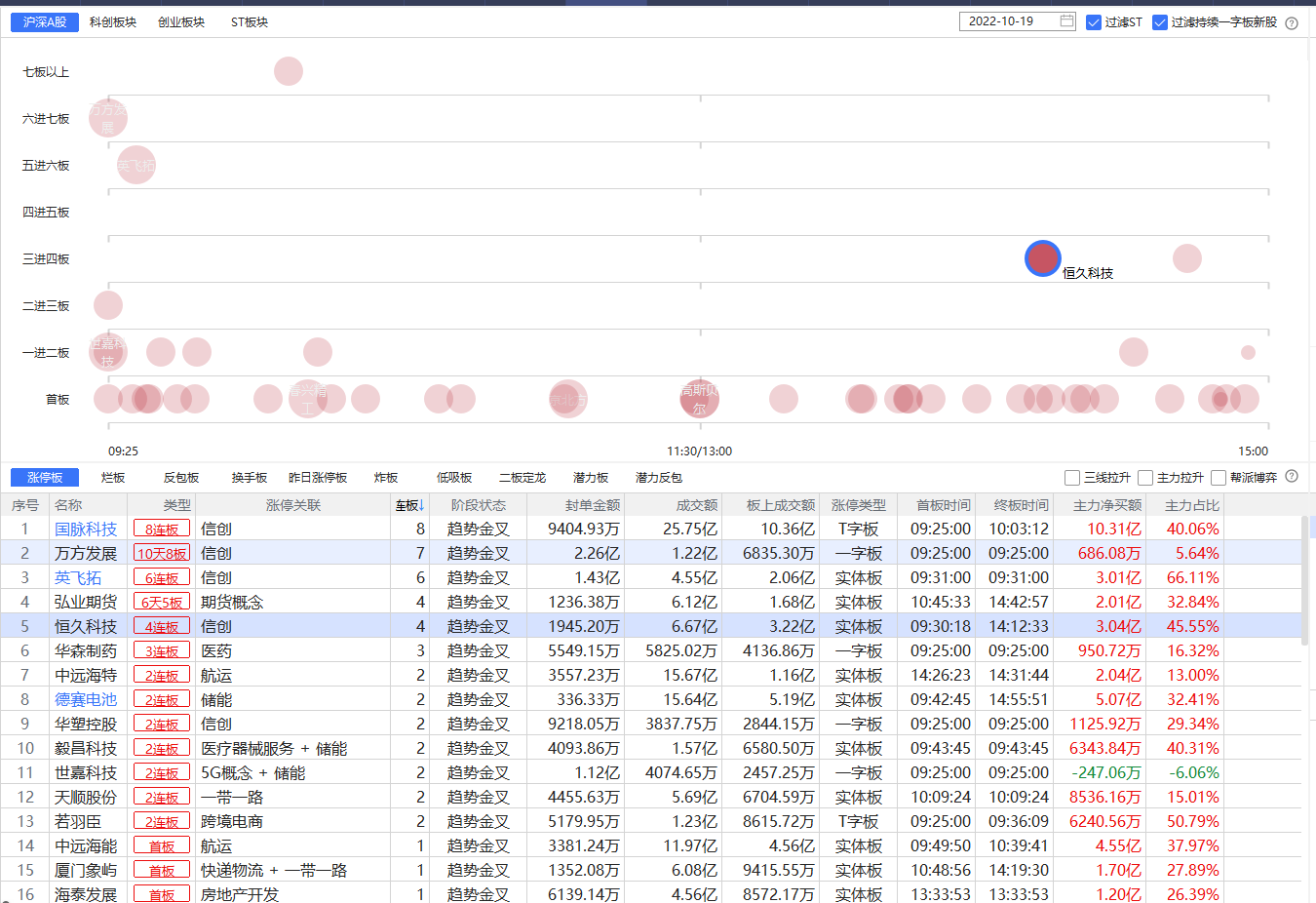
Task: Select the 万方发展 row name
Action: coord(86,553)
